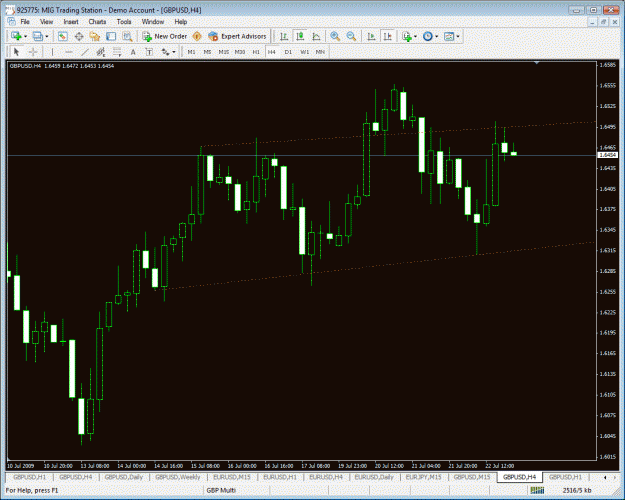The height and width of the screenshot is (500, 625).
Task: Toggle chart auto scroll
Action: (371, 37)
